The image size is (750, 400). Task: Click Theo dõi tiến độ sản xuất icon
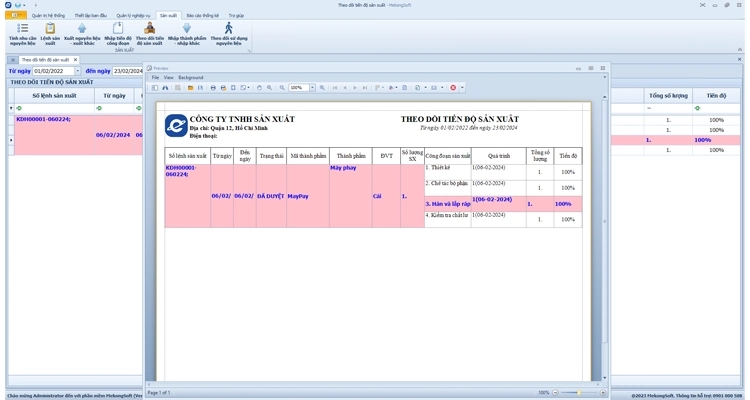coord(149,30)
